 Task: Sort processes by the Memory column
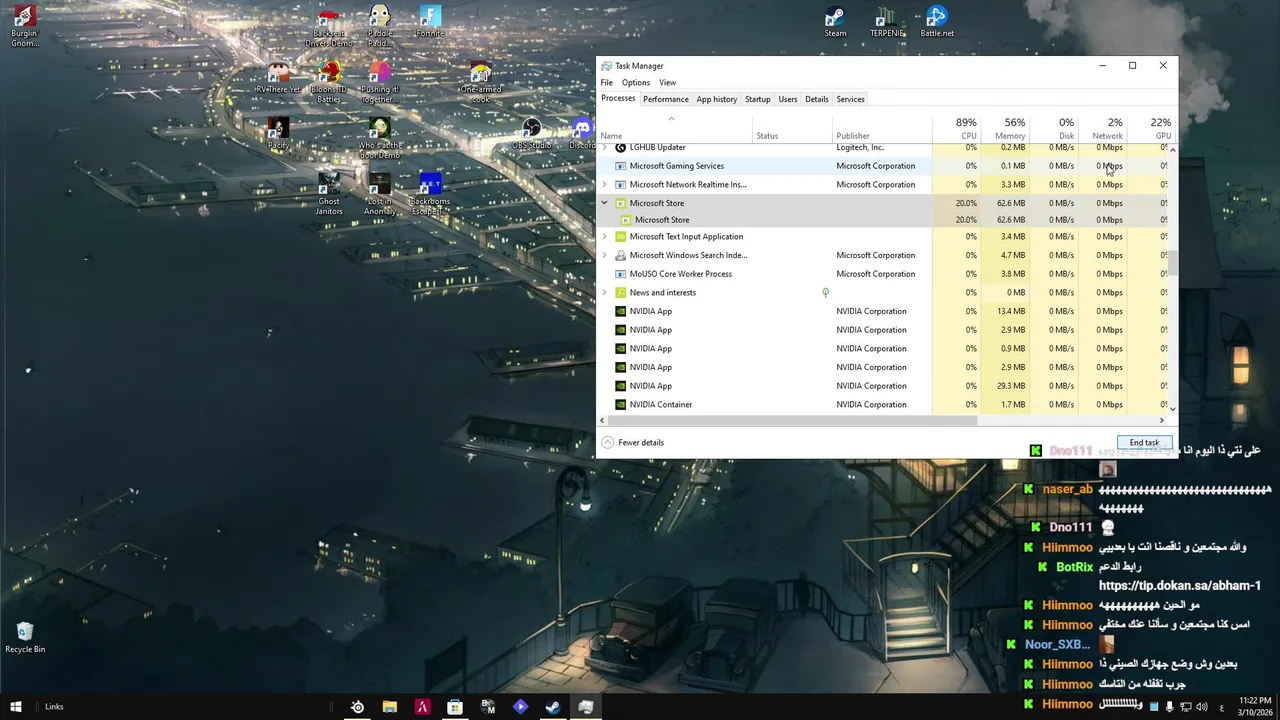pos(1006,128)
